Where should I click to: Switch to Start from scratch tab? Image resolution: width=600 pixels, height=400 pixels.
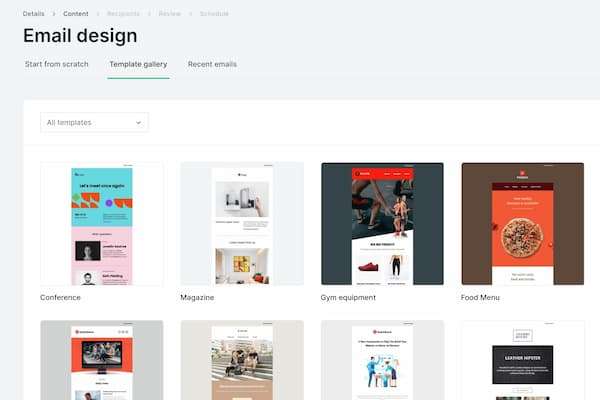pyautogui.click(x=57, y=64)
